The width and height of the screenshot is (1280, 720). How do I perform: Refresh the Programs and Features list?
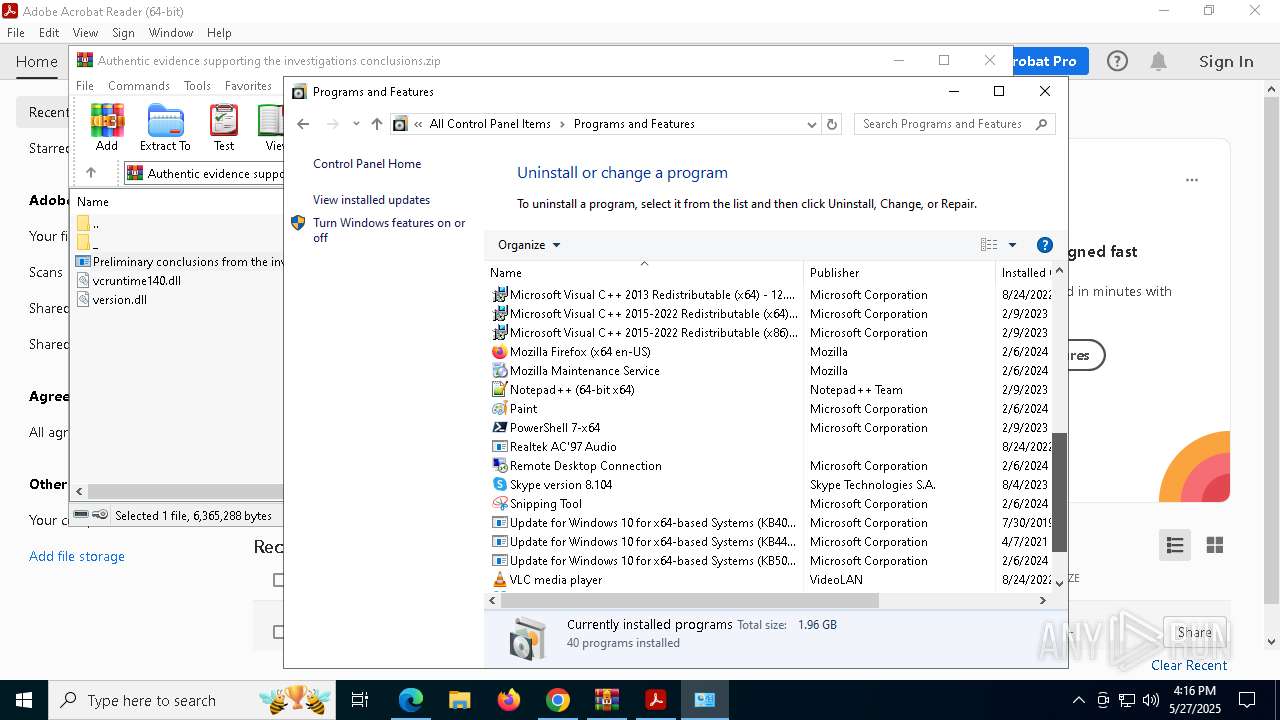tap(832, 124)
